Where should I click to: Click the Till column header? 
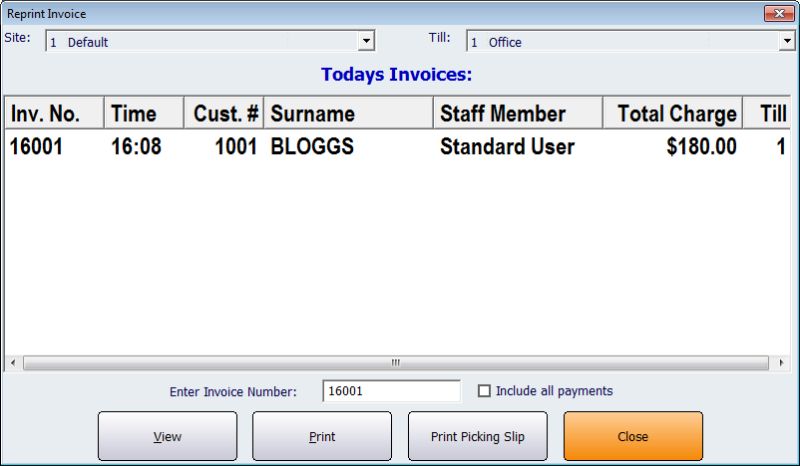coord(767,113)
